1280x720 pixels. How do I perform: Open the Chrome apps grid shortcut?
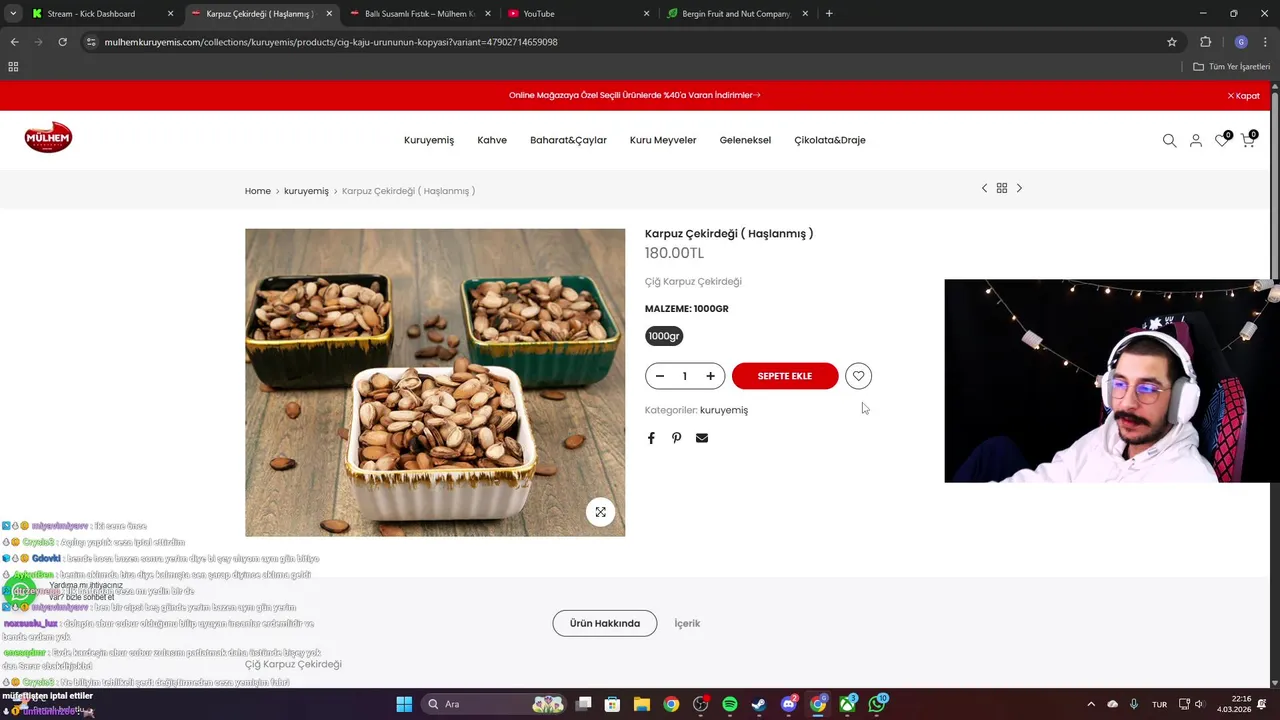click(13, 66)
